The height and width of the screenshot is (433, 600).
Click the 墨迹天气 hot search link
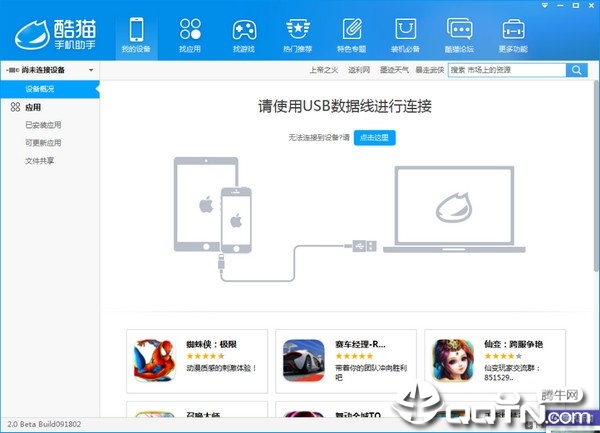point(394,70)
